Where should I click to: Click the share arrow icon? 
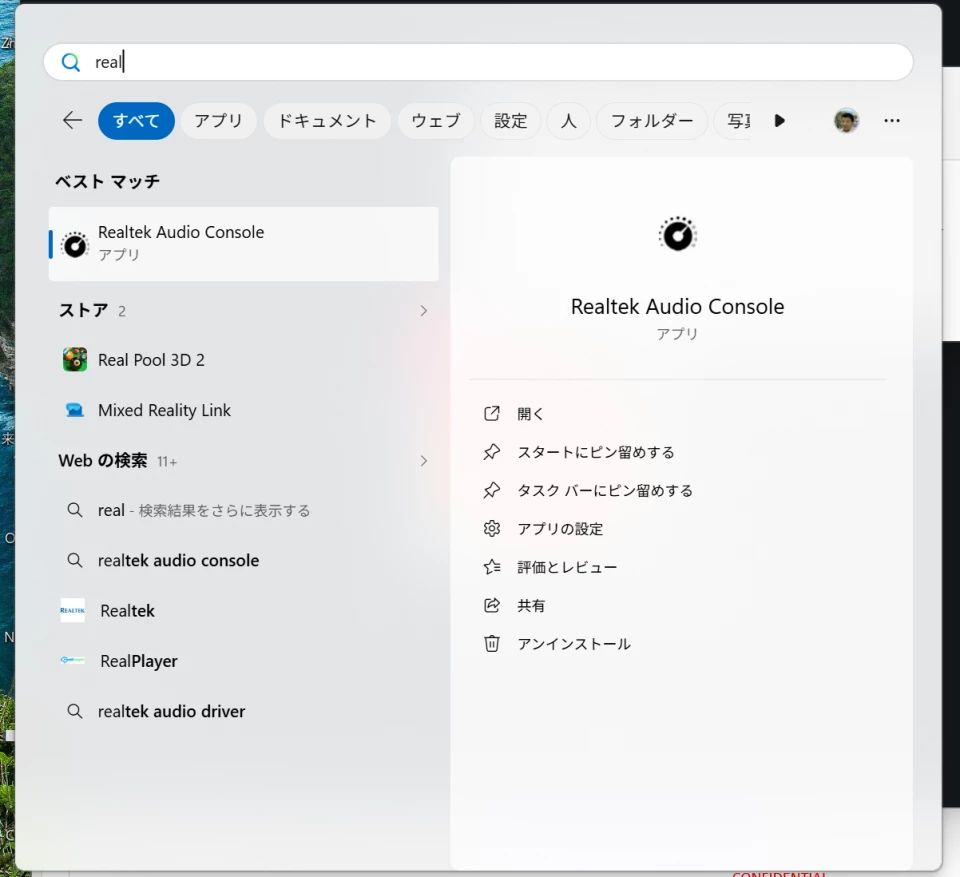[492, 606]
